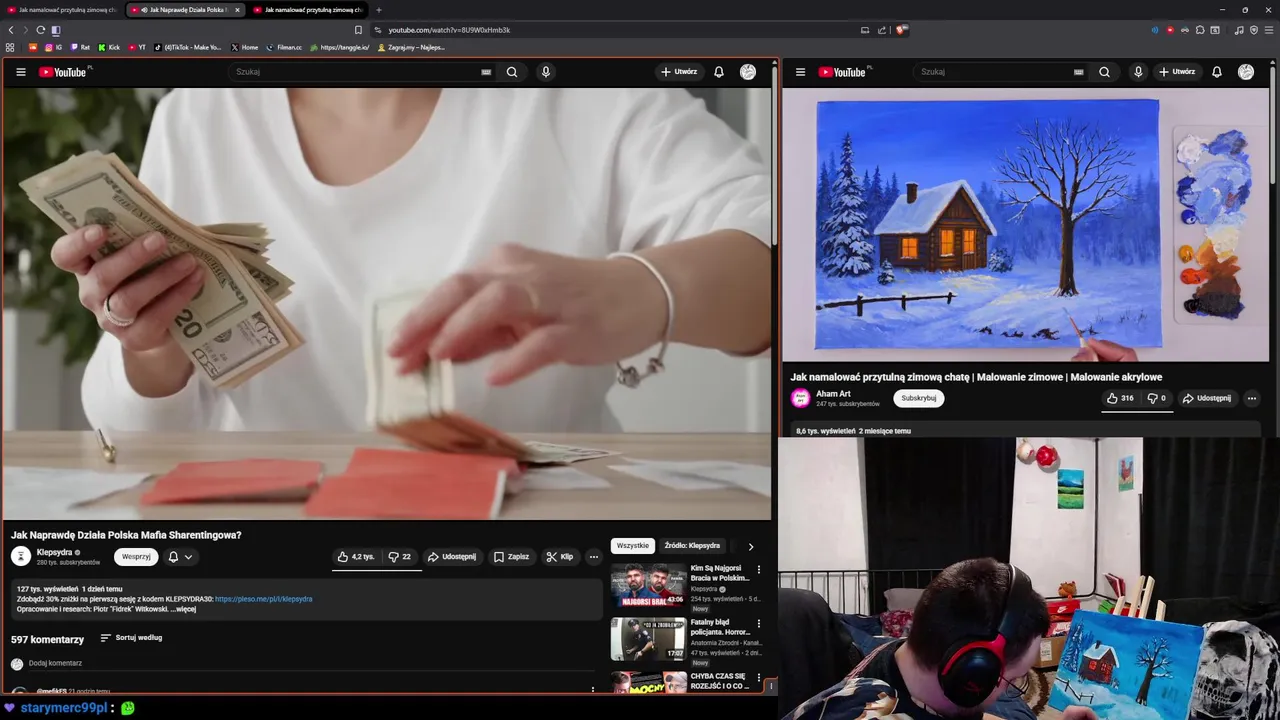This screenshot has height=720, width=1280.
Task: Open more actions (three dots) under Klepsydra video
Action: 594,557
